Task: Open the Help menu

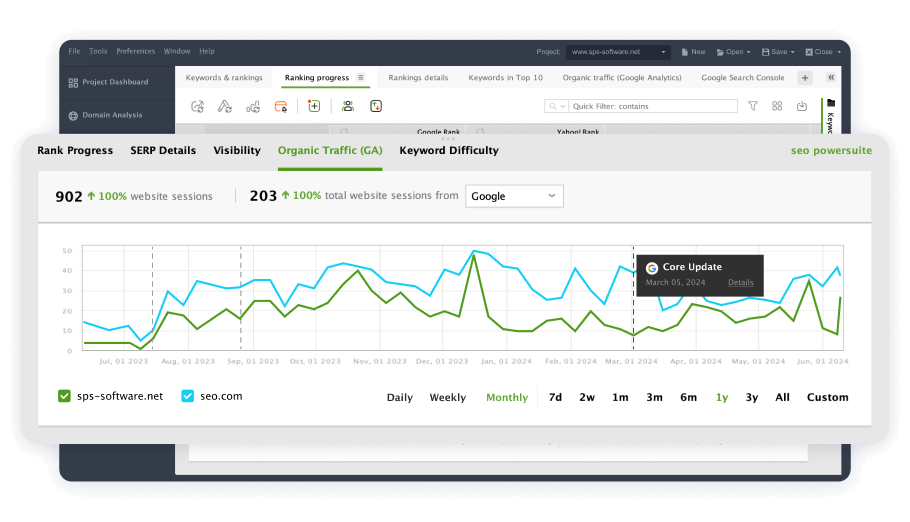Action: point(207,51)
